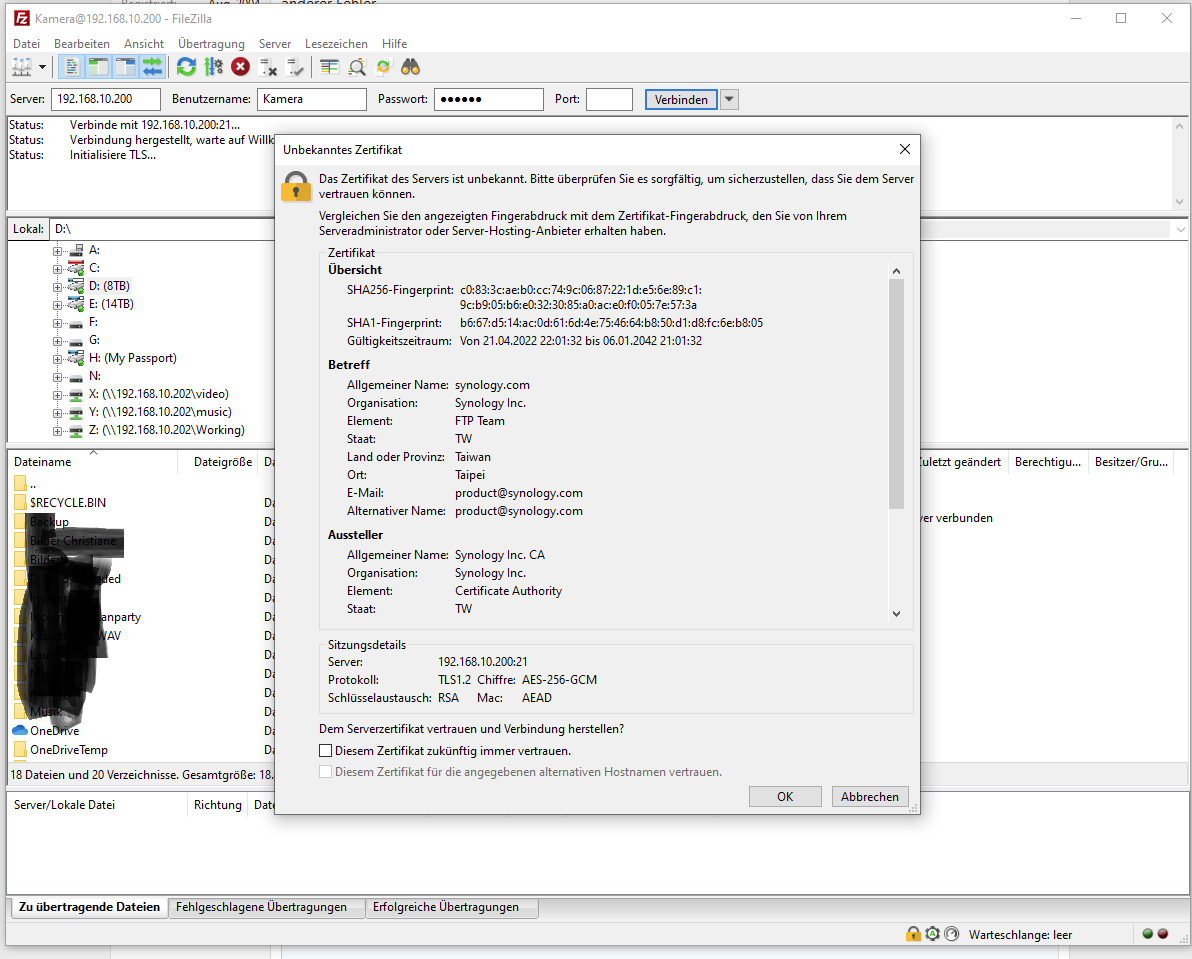This screenshot has width=1192, height=959.
Task: Open the Bearbeiten menu
Action: [82, 44]
